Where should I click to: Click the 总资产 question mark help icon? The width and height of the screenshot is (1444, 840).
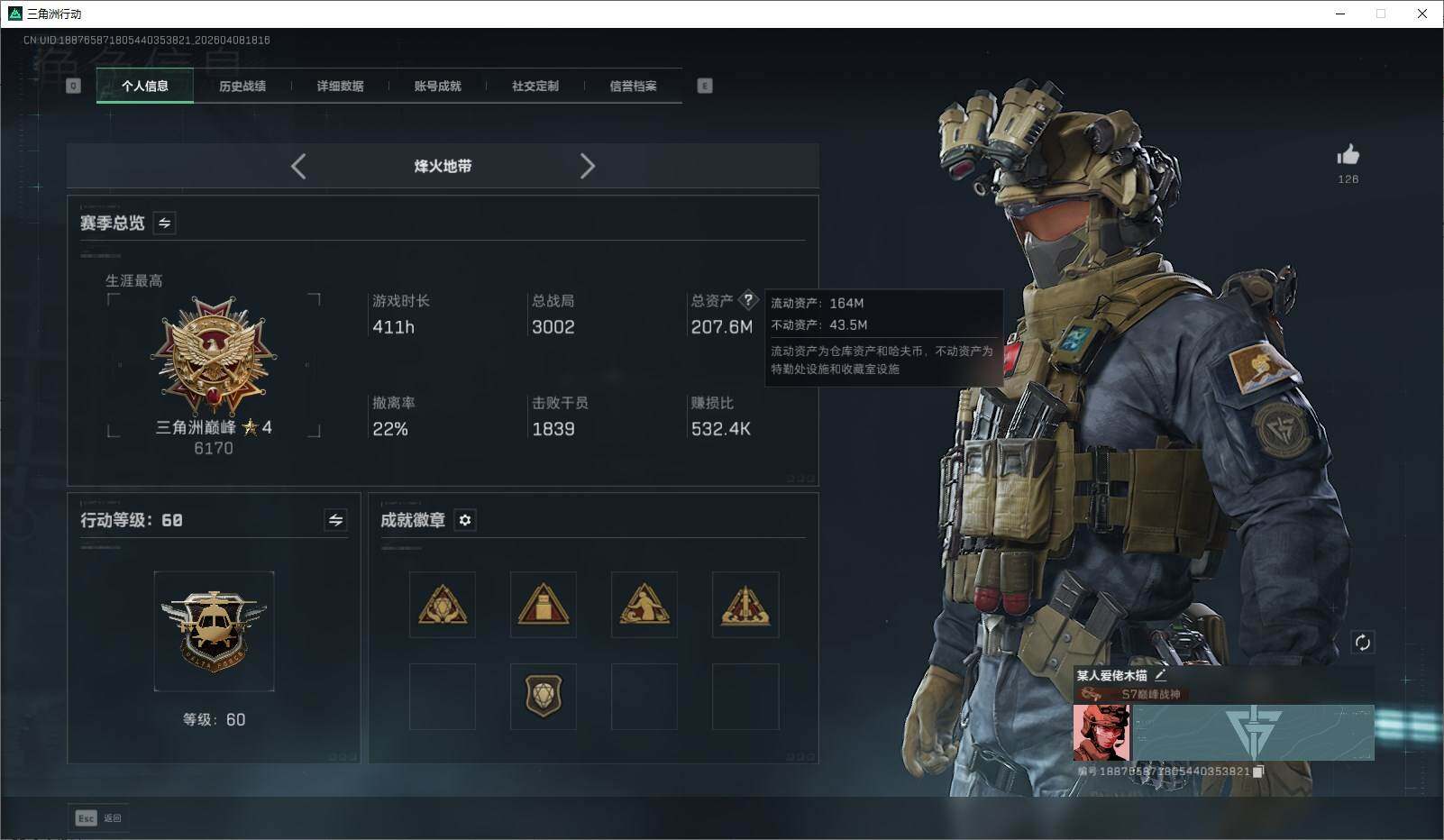[x=748, y=300]
